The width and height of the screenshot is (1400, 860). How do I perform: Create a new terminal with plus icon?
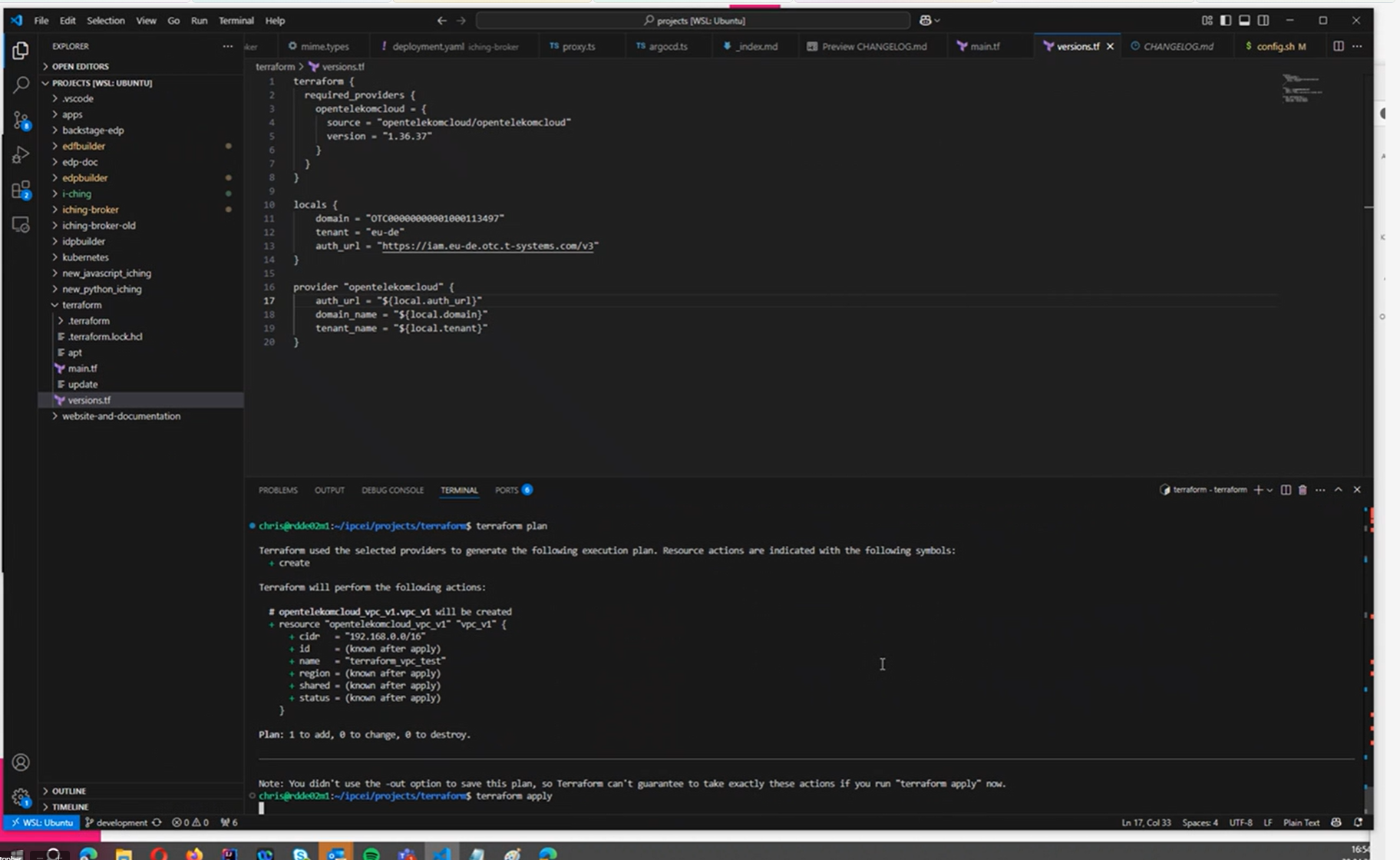pos(1257,490)
